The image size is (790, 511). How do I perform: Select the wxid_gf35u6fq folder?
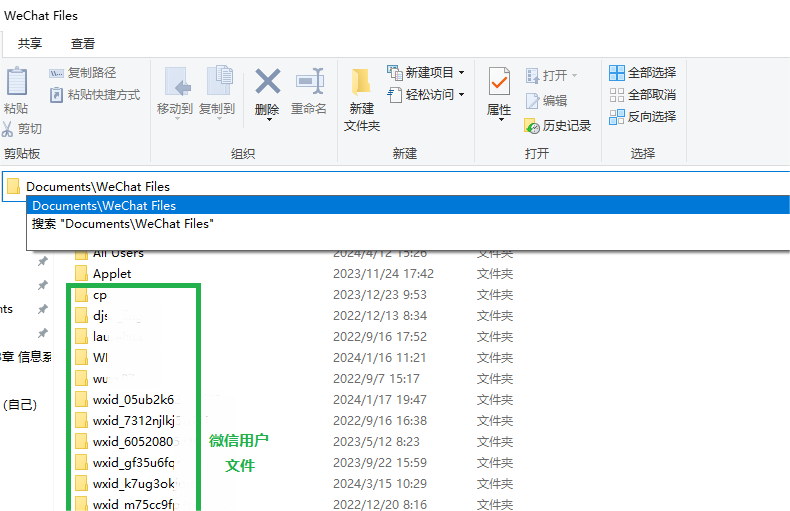coord(133,463)
